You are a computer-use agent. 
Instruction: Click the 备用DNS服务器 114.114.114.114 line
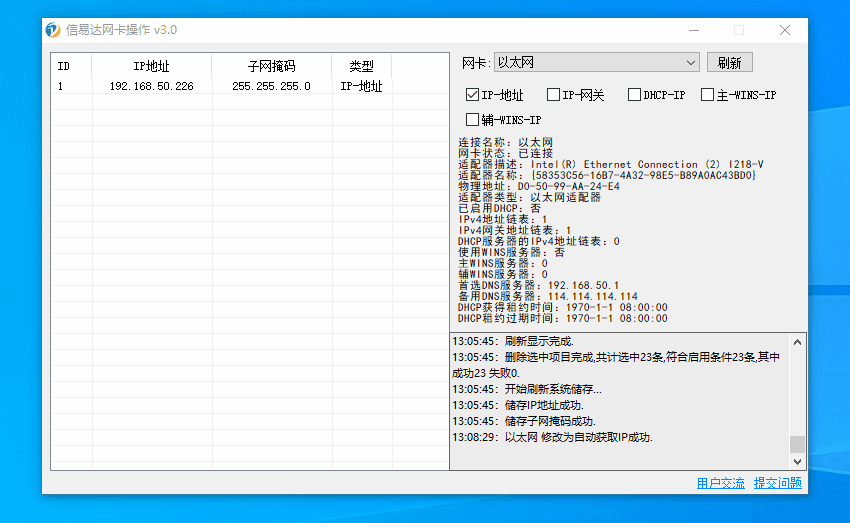(x=548, y=296)
